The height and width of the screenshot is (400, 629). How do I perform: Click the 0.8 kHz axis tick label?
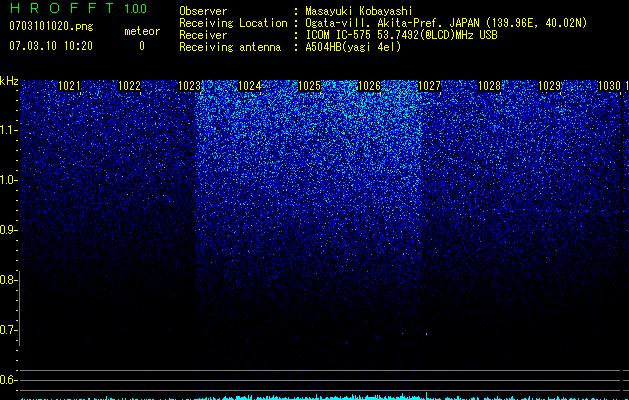pos(8,280)
